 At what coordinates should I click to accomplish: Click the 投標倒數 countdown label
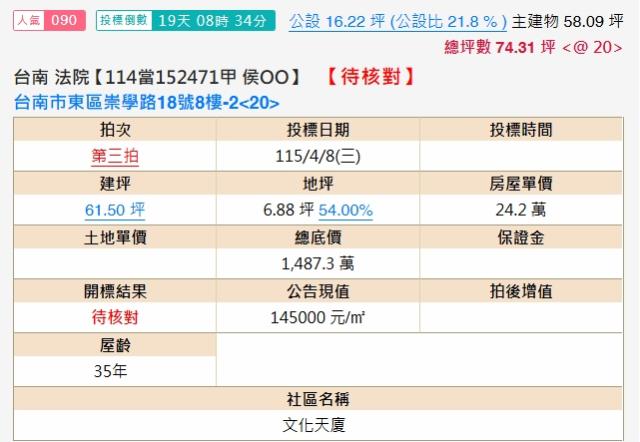(x=125, y=20)
